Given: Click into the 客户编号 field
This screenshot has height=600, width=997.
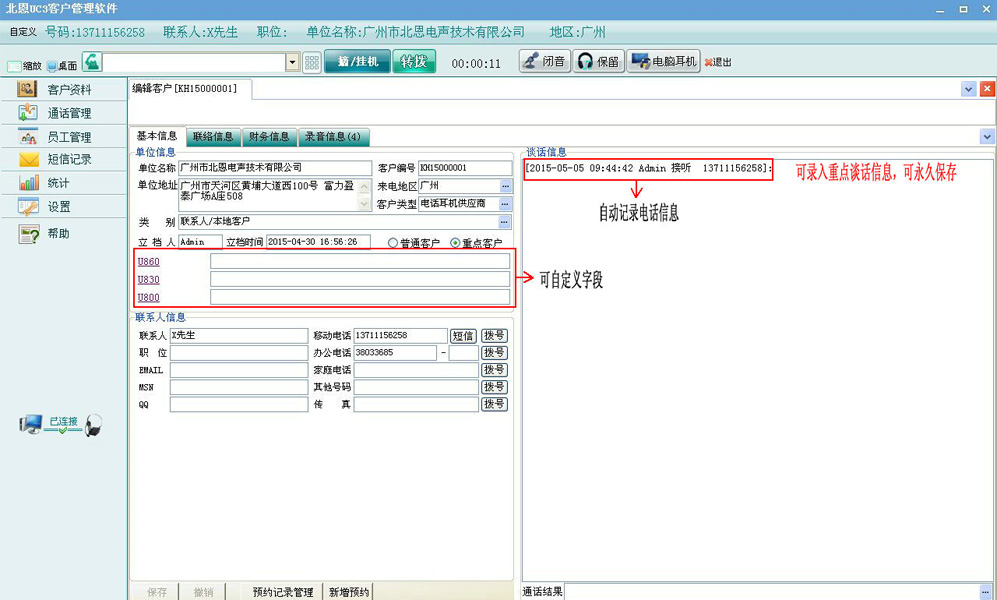Looking at the screenshot, I should (x=465, y=168).
